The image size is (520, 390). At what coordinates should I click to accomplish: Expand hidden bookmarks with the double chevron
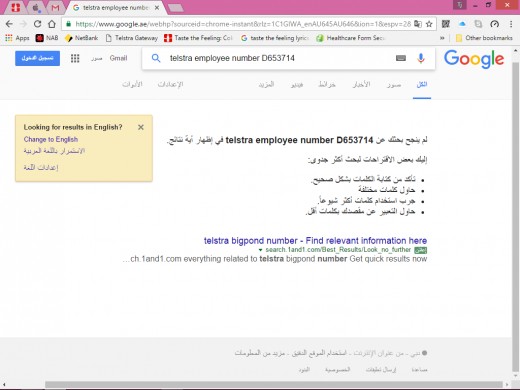[442, 38]
